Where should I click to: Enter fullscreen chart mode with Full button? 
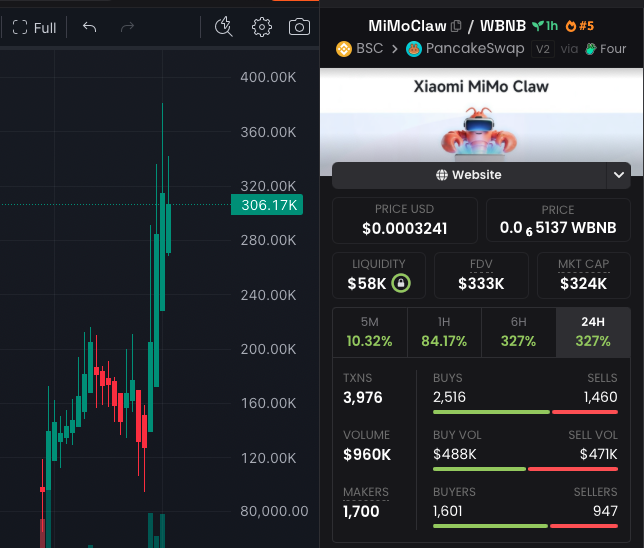pos(34,28)
